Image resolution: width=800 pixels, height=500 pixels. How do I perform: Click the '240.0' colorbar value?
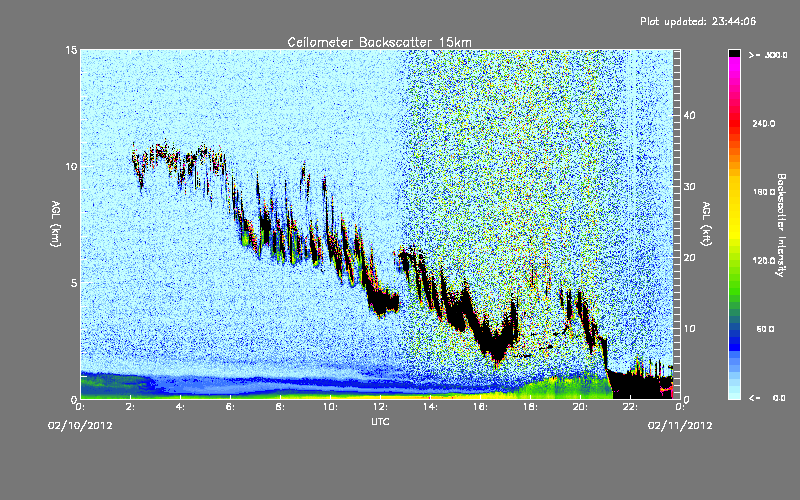(x=764, y=123)
